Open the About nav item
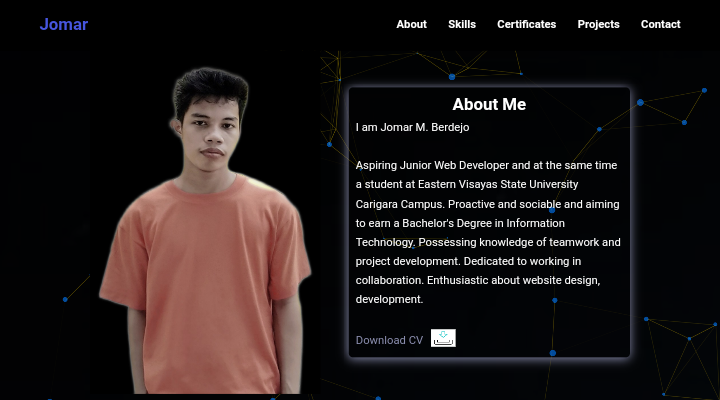 [411, 24]
